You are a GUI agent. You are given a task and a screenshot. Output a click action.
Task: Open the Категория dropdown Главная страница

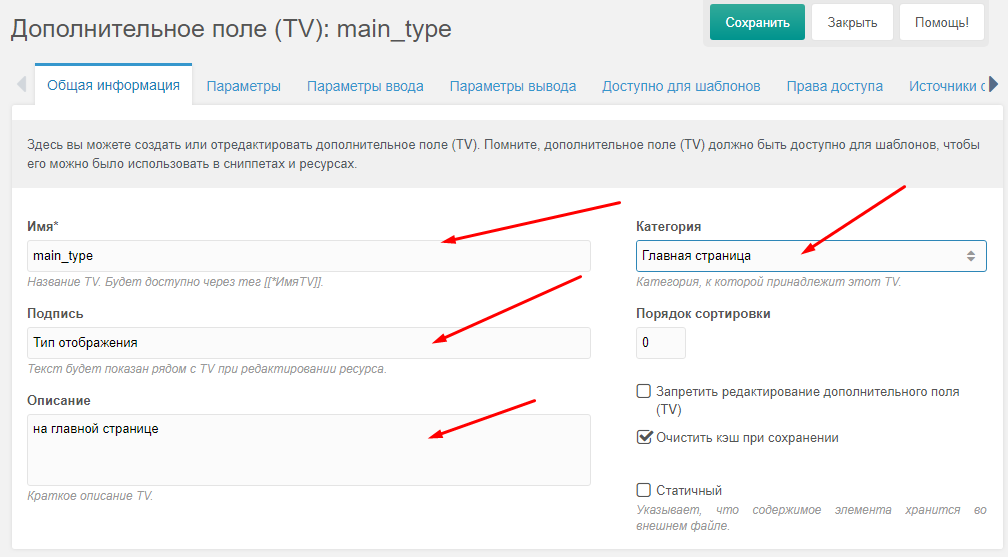coord(811,256)
